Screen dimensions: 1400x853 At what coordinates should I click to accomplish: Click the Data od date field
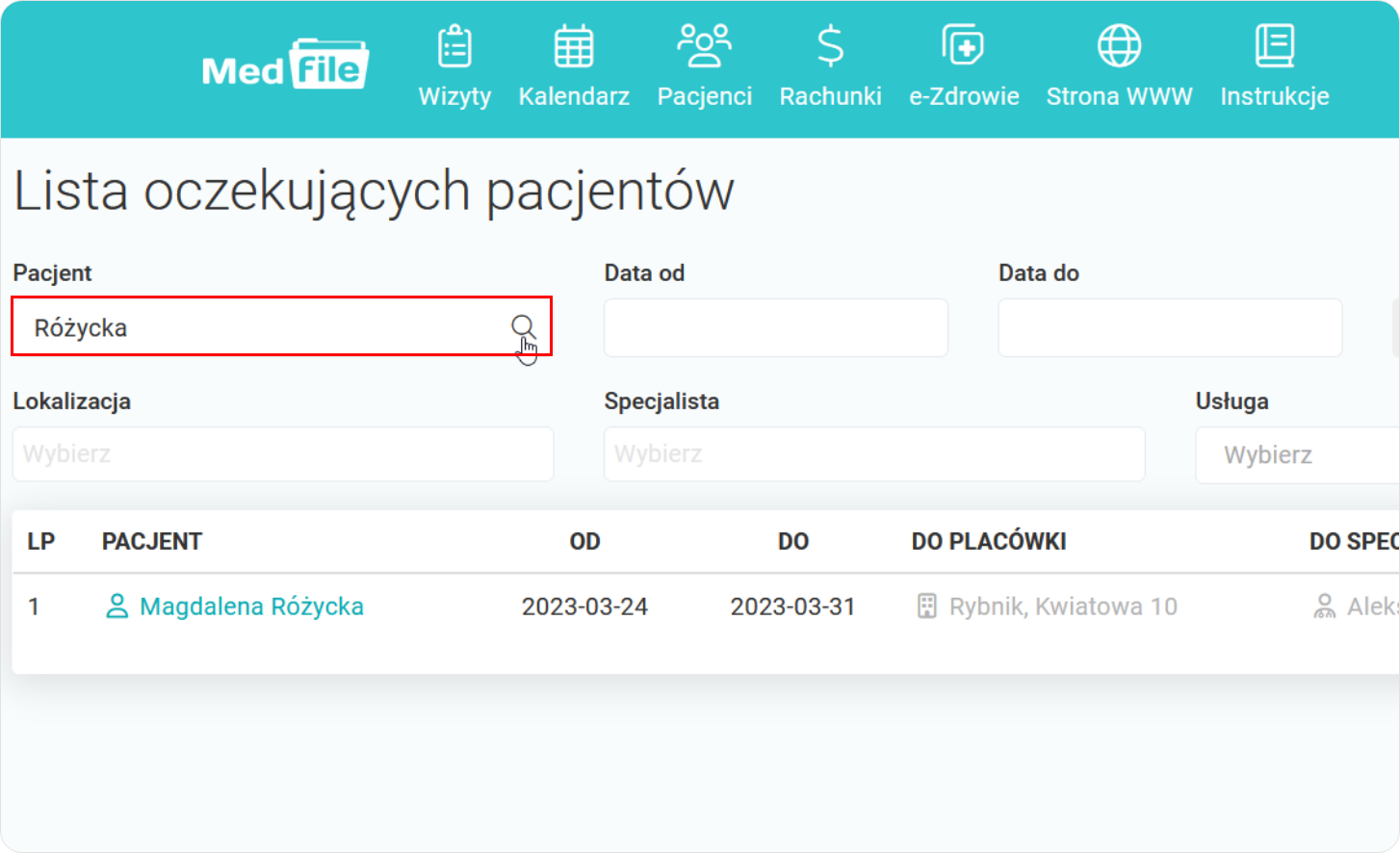click(x=776, y=327)
